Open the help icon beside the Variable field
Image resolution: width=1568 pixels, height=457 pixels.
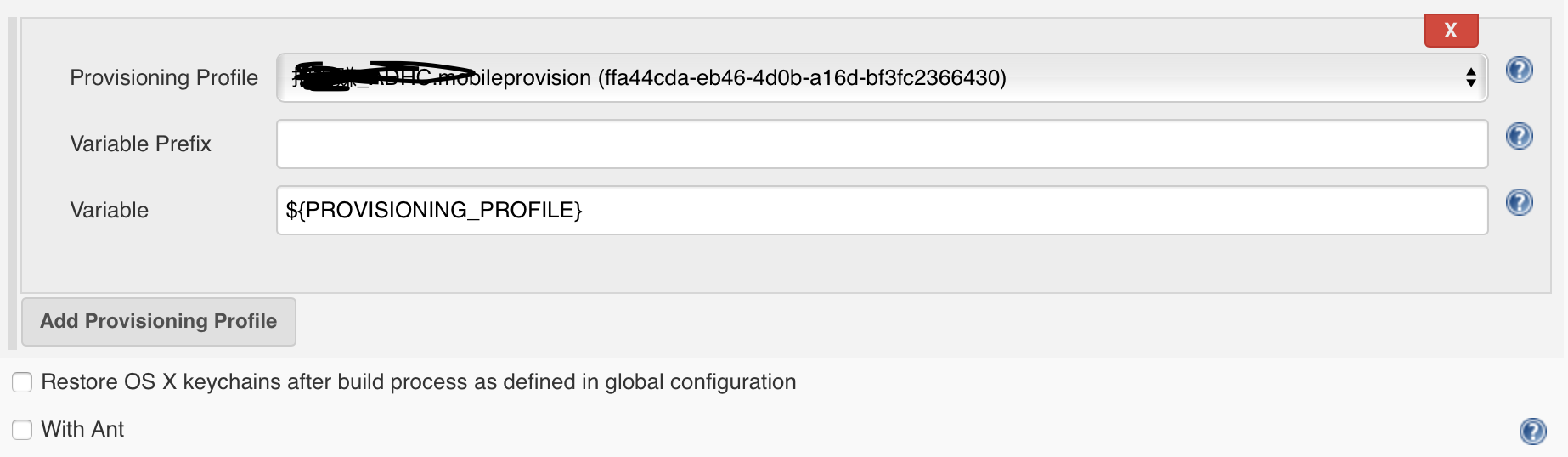[1519, 202]
